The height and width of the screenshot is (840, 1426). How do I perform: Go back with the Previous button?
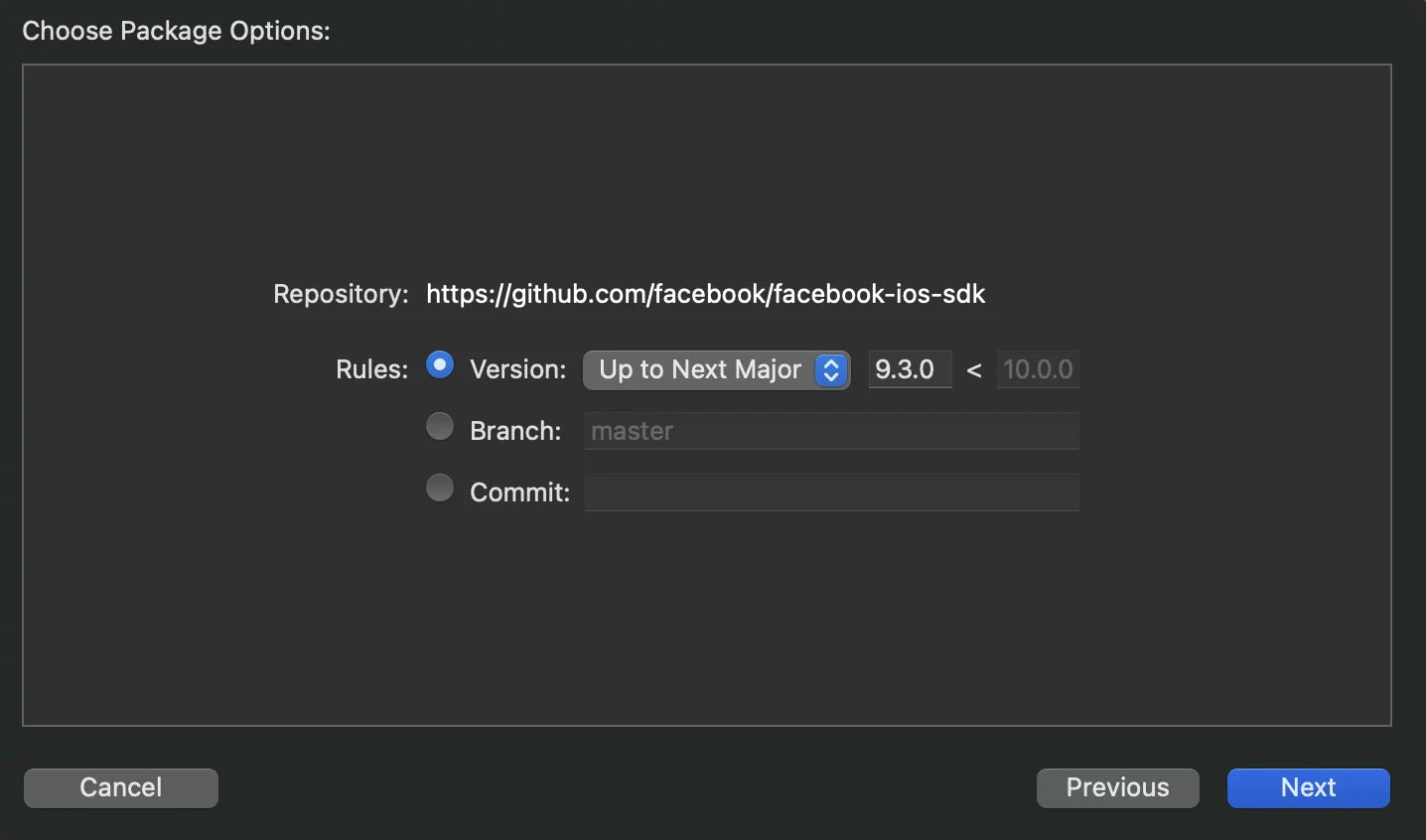[x=1118, y=787]
